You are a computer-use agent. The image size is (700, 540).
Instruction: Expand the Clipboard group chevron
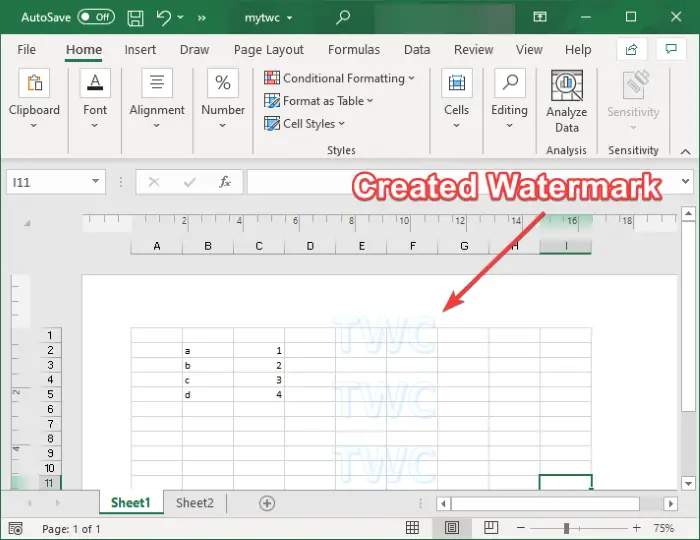[x=34, y=126]
